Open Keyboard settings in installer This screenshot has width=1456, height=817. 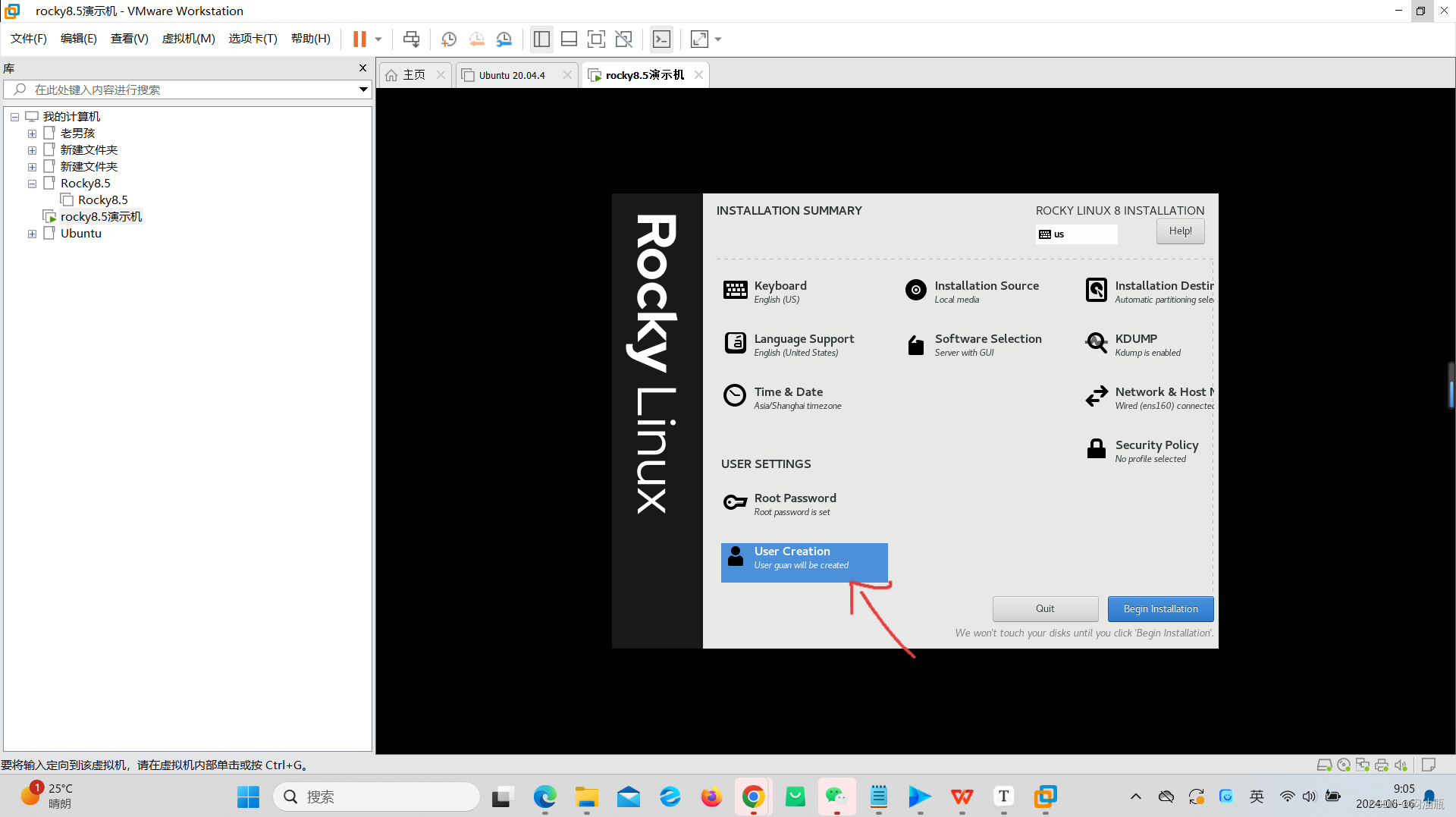[x=766, y=291]
